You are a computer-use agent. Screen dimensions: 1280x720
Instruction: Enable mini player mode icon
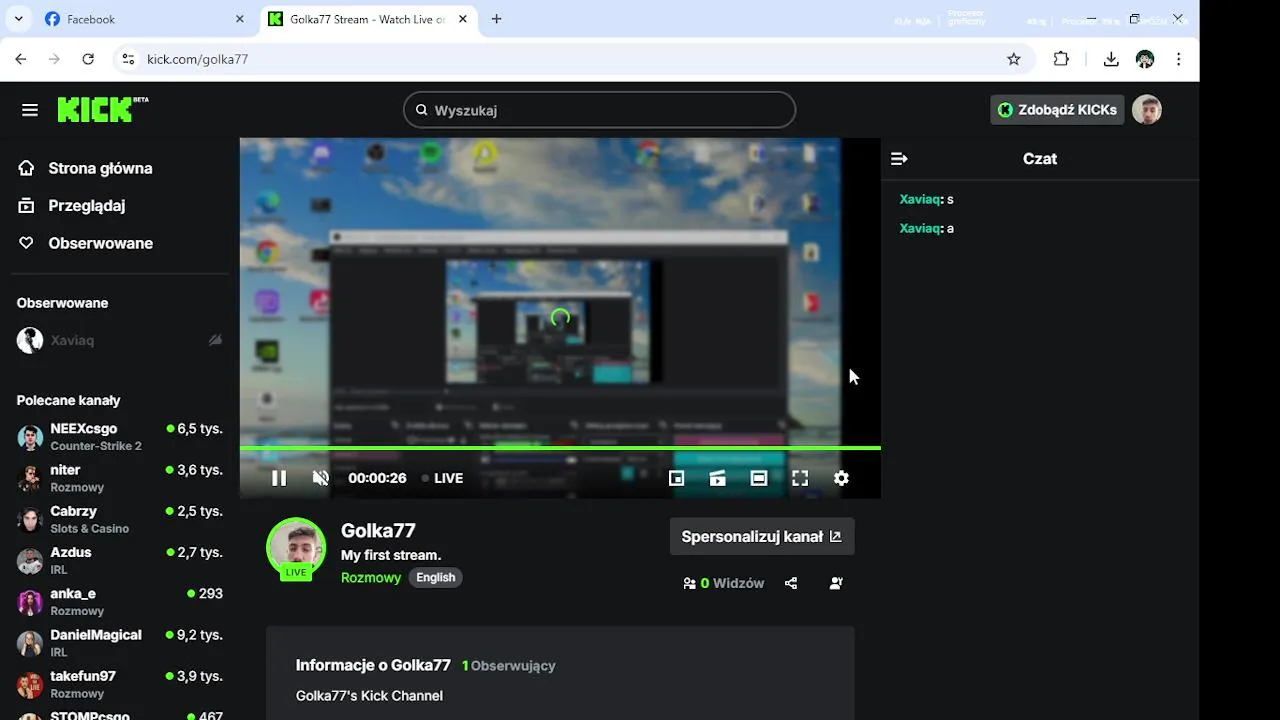[x=676, y=478]
